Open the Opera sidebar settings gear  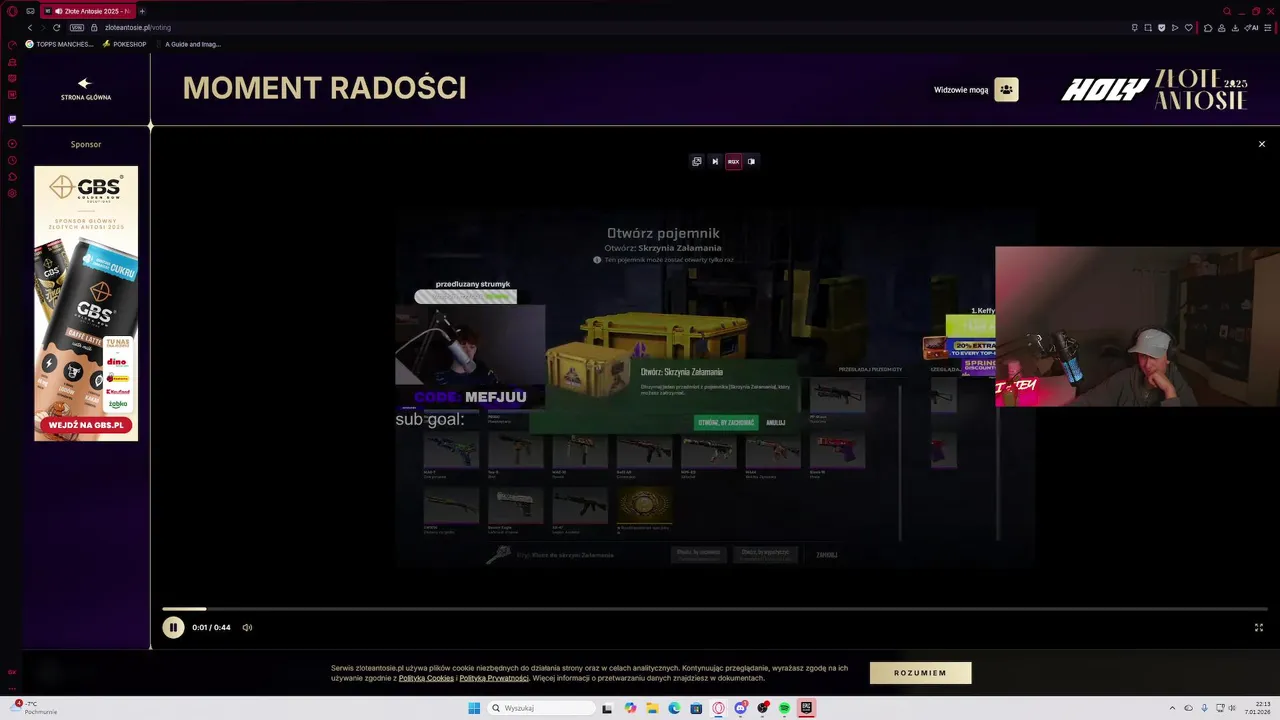tap(12, 193)
